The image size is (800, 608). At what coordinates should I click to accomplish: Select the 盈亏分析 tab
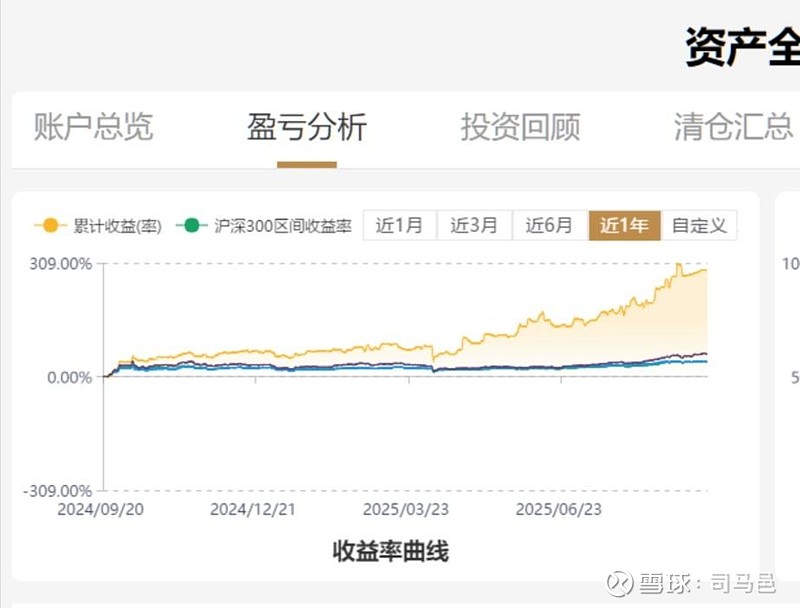pyautogui.click(x=307, y=127)
